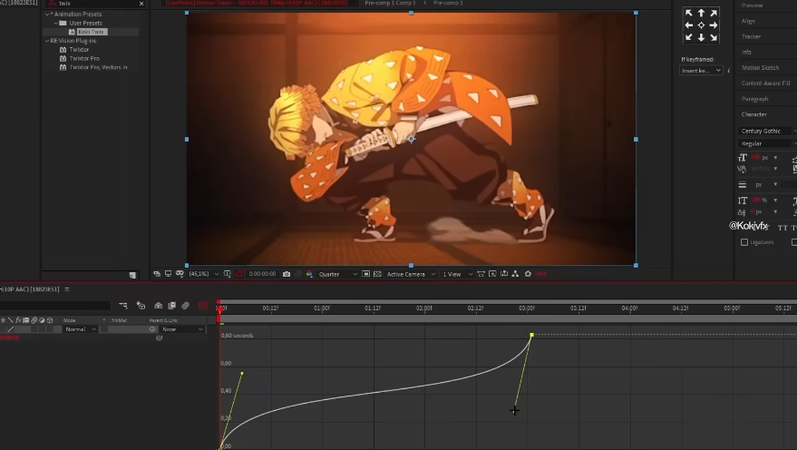Collapse the User Presets folder
This screenshot has width=797, height=450.
coord(56,23)
